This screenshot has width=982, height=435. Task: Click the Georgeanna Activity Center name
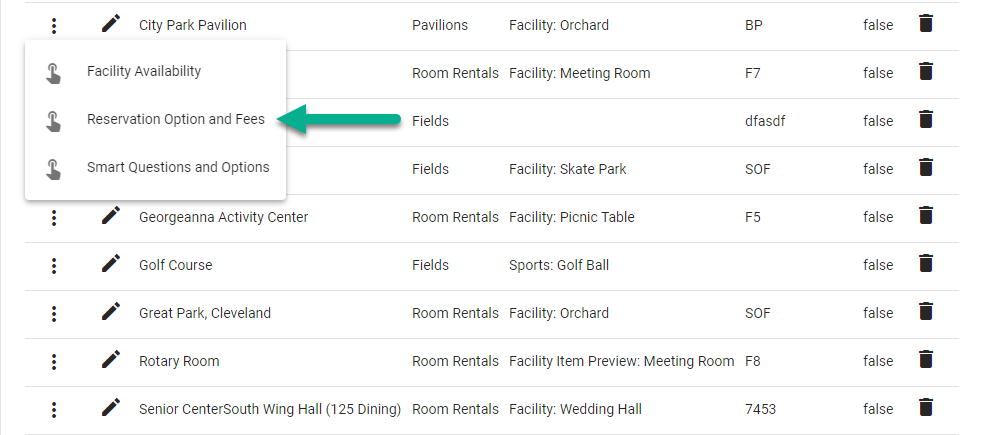click(224, 217)
